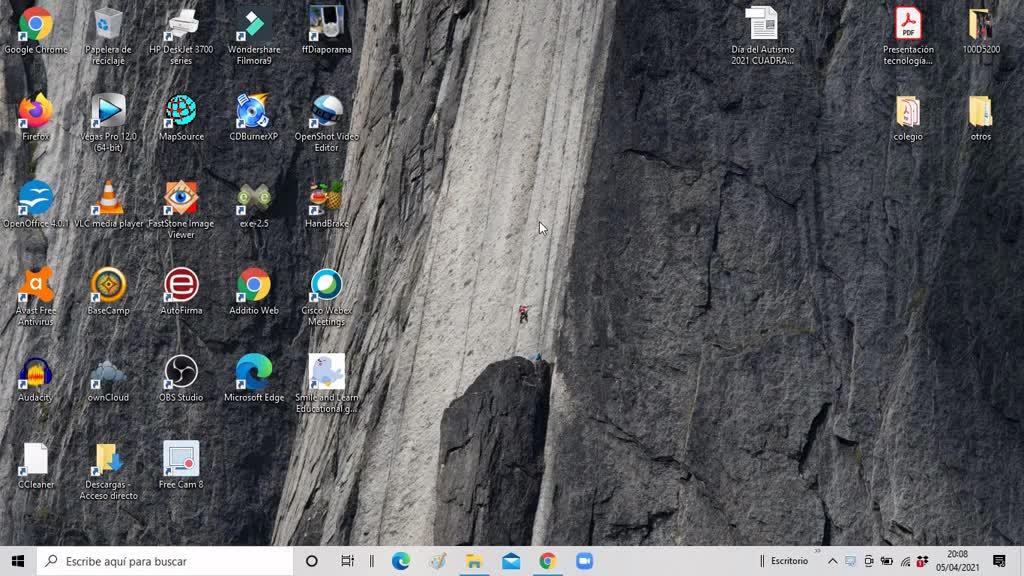Open the Meet Now tray icon
This screenshot has height=576, width=1024.
click(x=868, y=561)
